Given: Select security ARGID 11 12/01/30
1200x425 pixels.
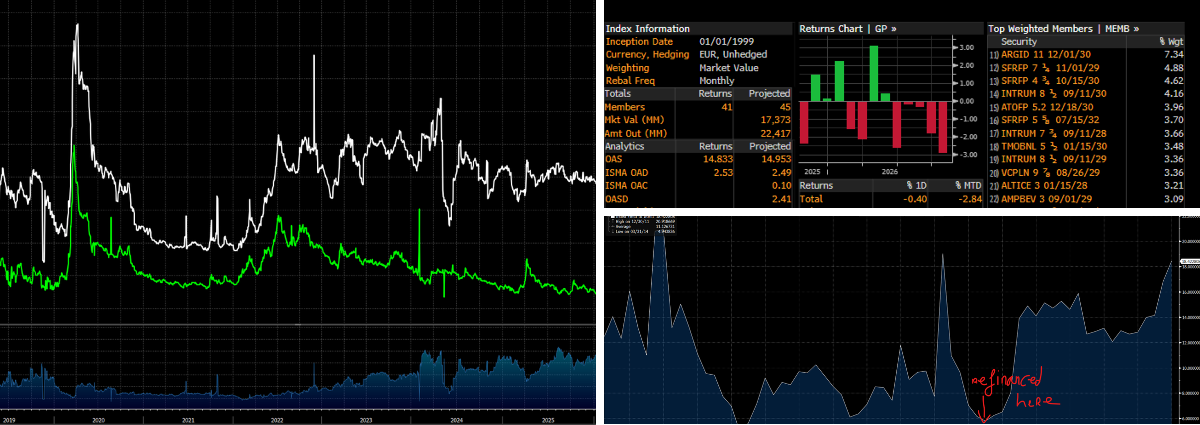Looking at the screenshot, I should (1046, 54).
